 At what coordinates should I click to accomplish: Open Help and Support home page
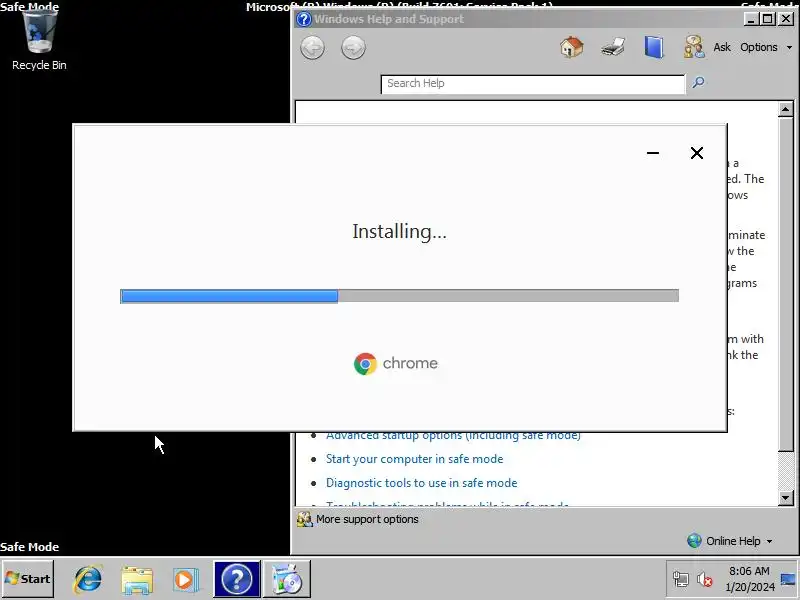(x=571, y=47)
